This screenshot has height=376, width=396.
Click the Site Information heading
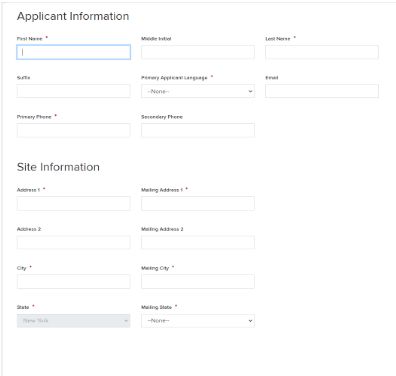coord(58,167)
